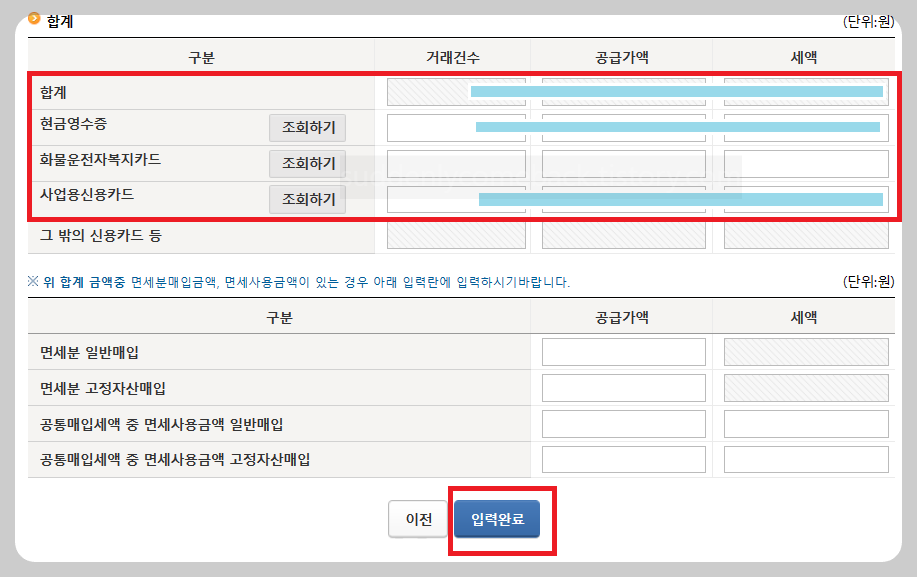Click the 세액 column header of the lower table
The height and width of the screenshot is (577, 917).
(805, 315)
